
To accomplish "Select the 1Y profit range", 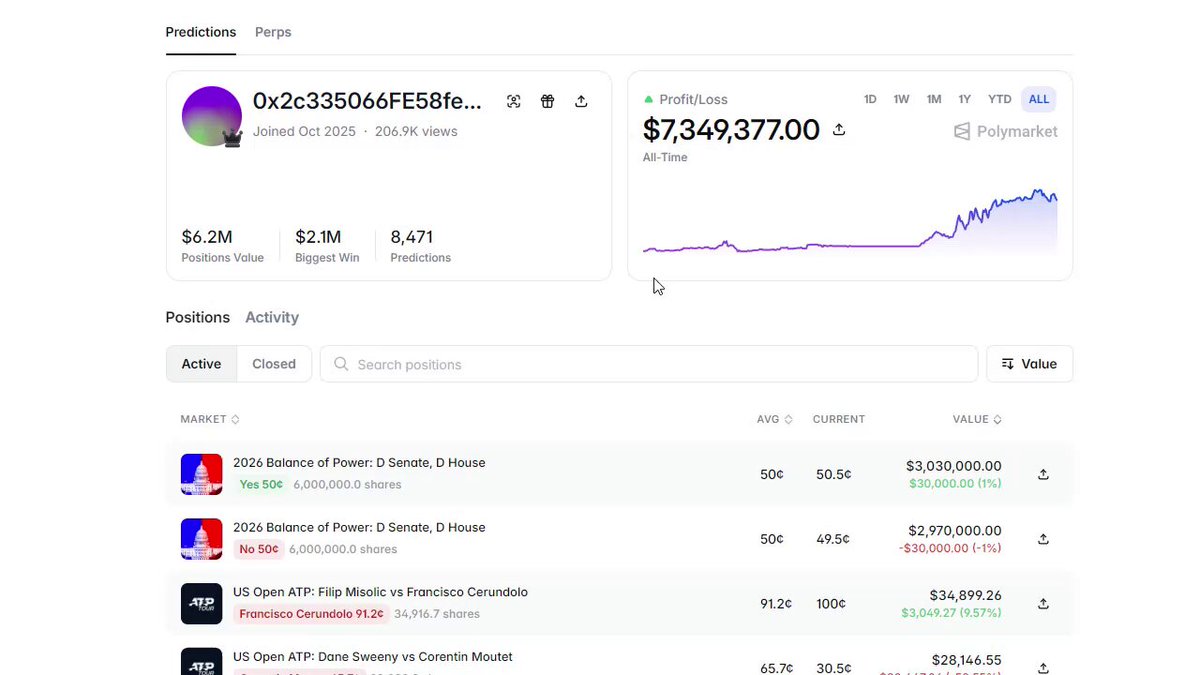I will click(965, 99).
